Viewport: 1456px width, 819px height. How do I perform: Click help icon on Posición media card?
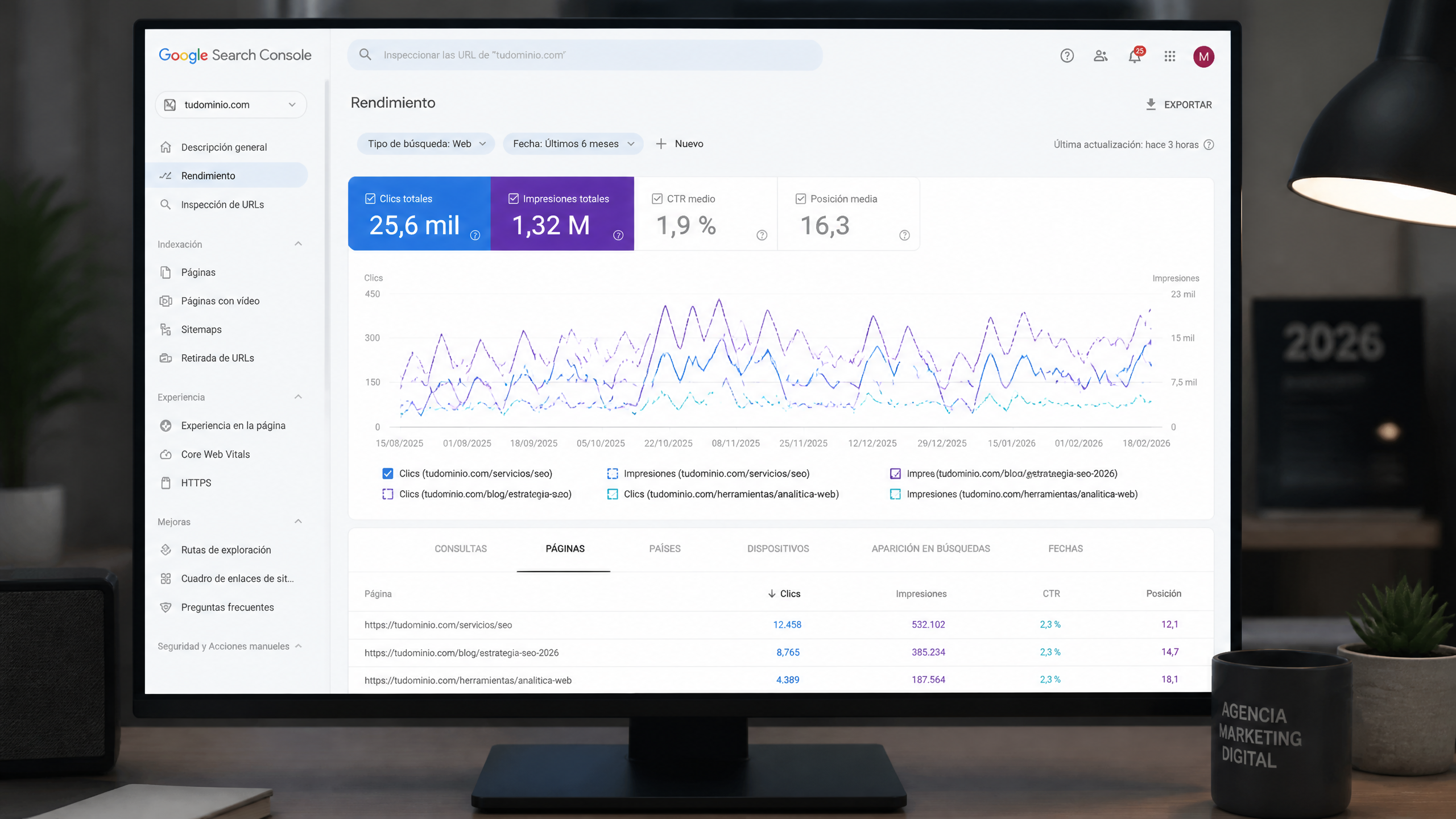tap(904, 235)
